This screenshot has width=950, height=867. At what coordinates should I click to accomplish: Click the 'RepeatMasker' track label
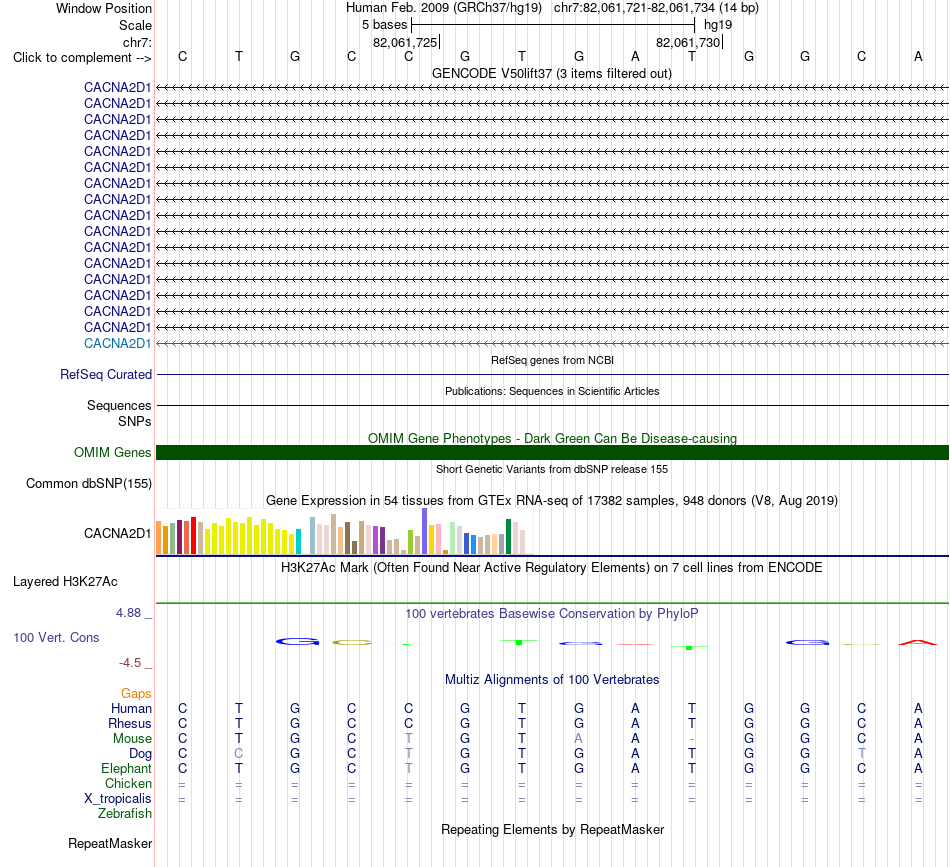[110, 843]
